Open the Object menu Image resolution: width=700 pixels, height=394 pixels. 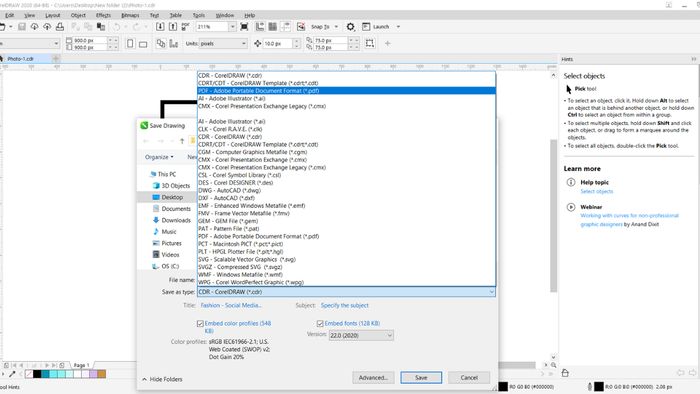click(78, 15)
